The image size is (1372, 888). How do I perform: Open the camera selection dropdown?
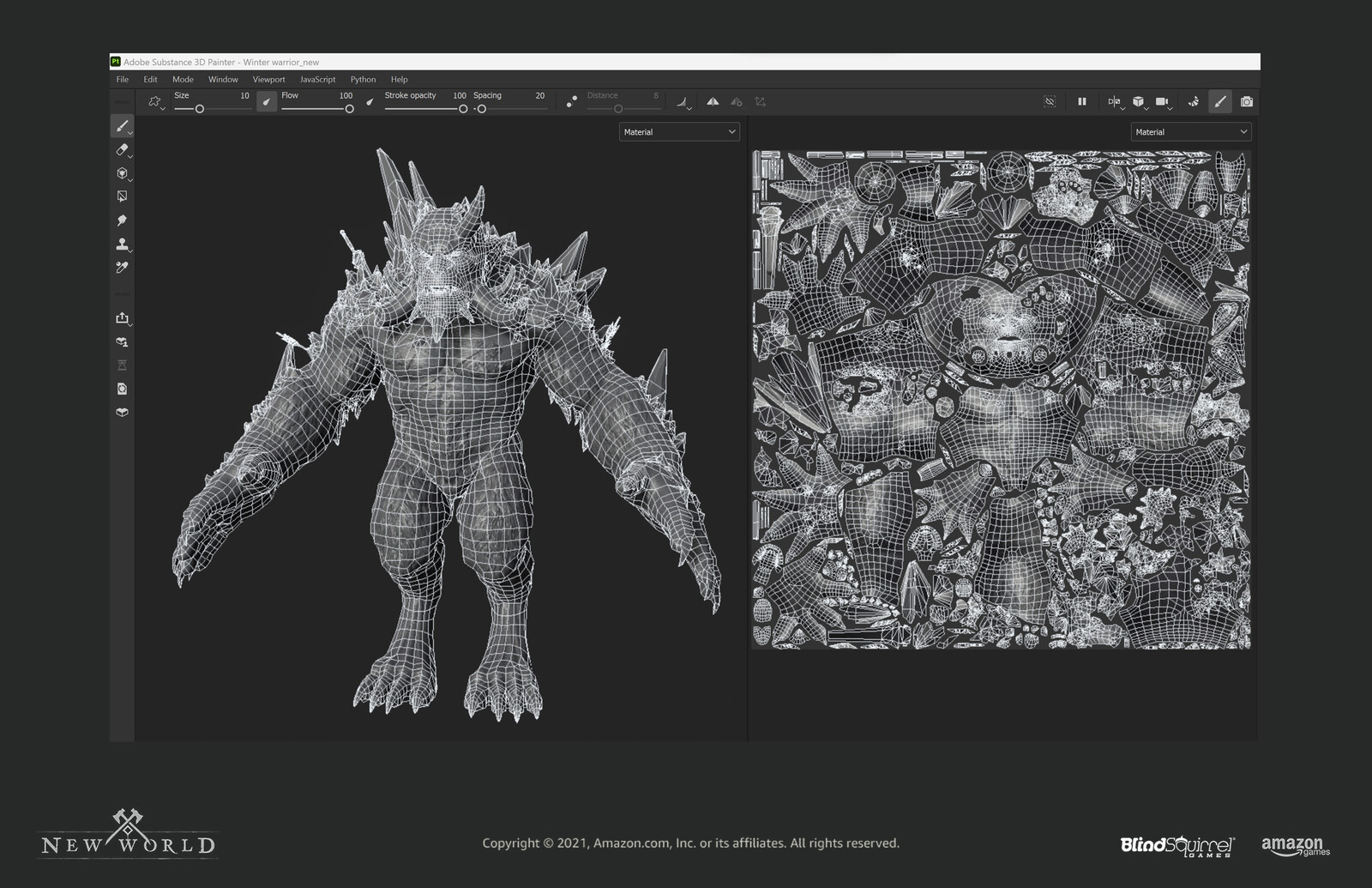click(1163, 102)
